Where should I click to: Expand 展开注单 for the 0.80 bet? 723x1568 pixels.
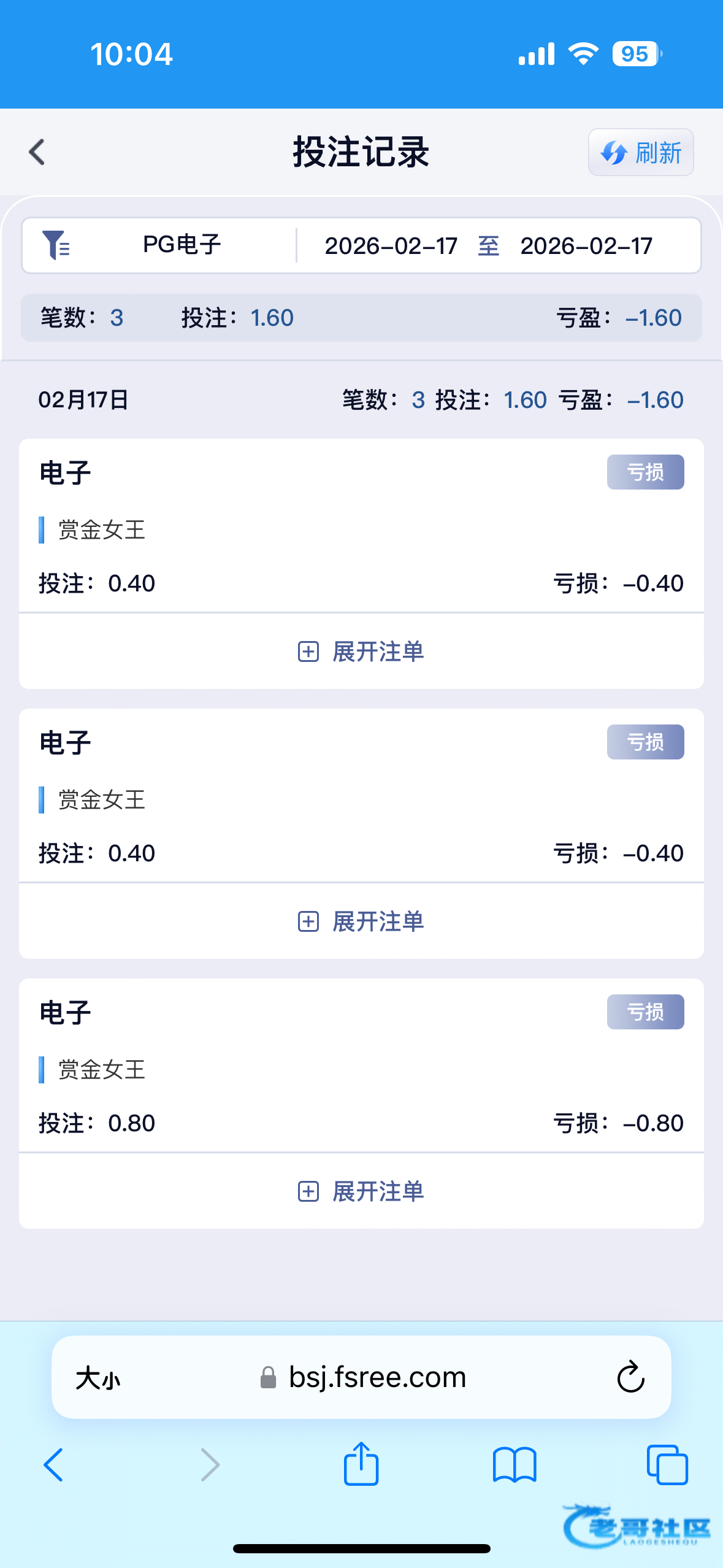pyautogui.click(x=361, y=1191)
